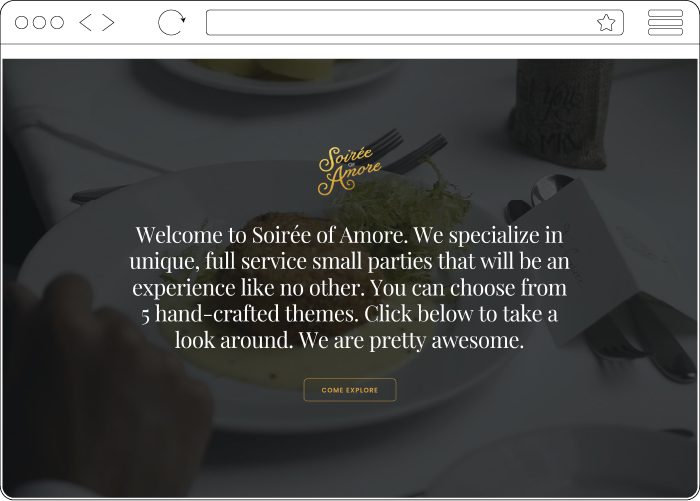Click the Welcome to Soirée of Amore paragraph
The image size is (700, 501).
350,288
